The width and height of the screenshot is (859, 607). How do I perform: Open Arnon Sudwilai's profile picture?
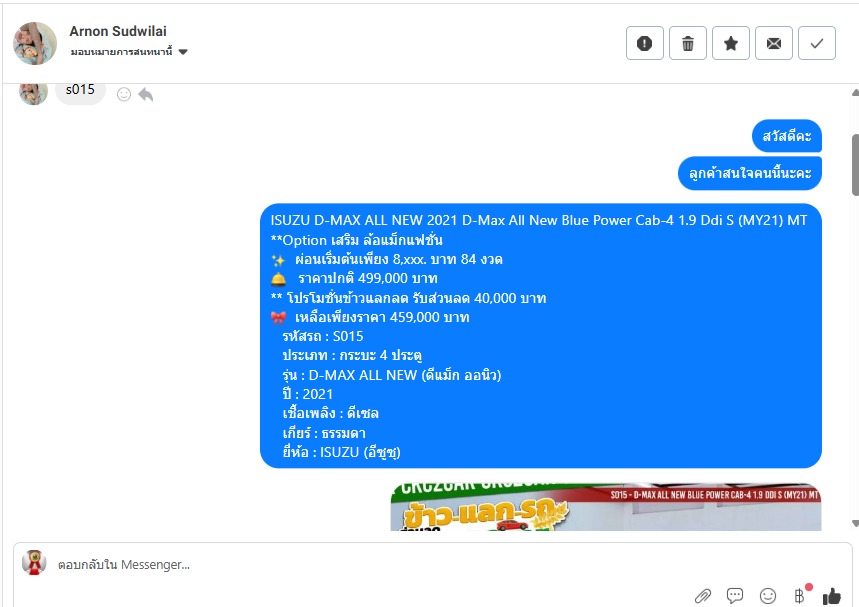[35, 43]
